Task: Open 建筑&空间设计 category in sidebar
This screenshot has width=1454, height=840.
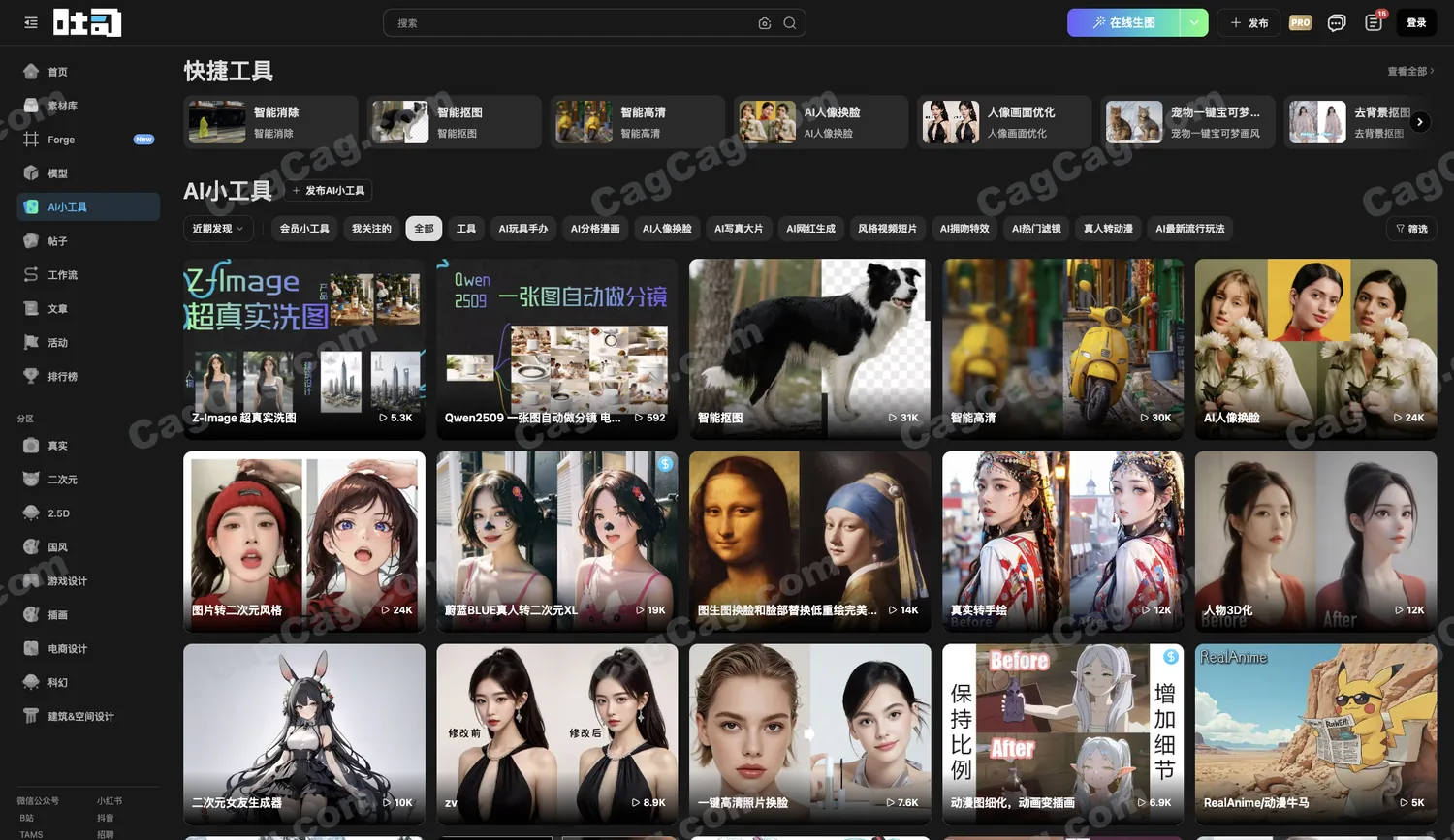Action: pos(88,717)
